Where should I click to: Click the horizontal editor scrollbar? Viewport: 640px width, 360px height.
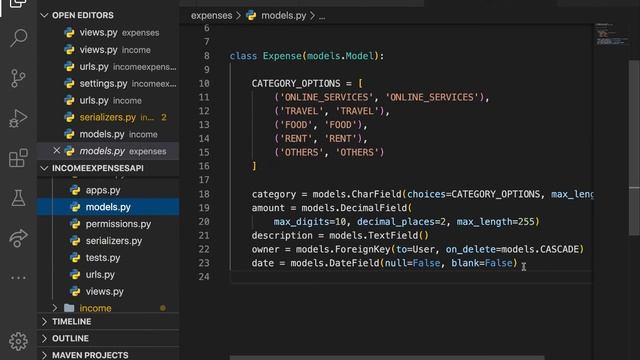click(387, 358)
